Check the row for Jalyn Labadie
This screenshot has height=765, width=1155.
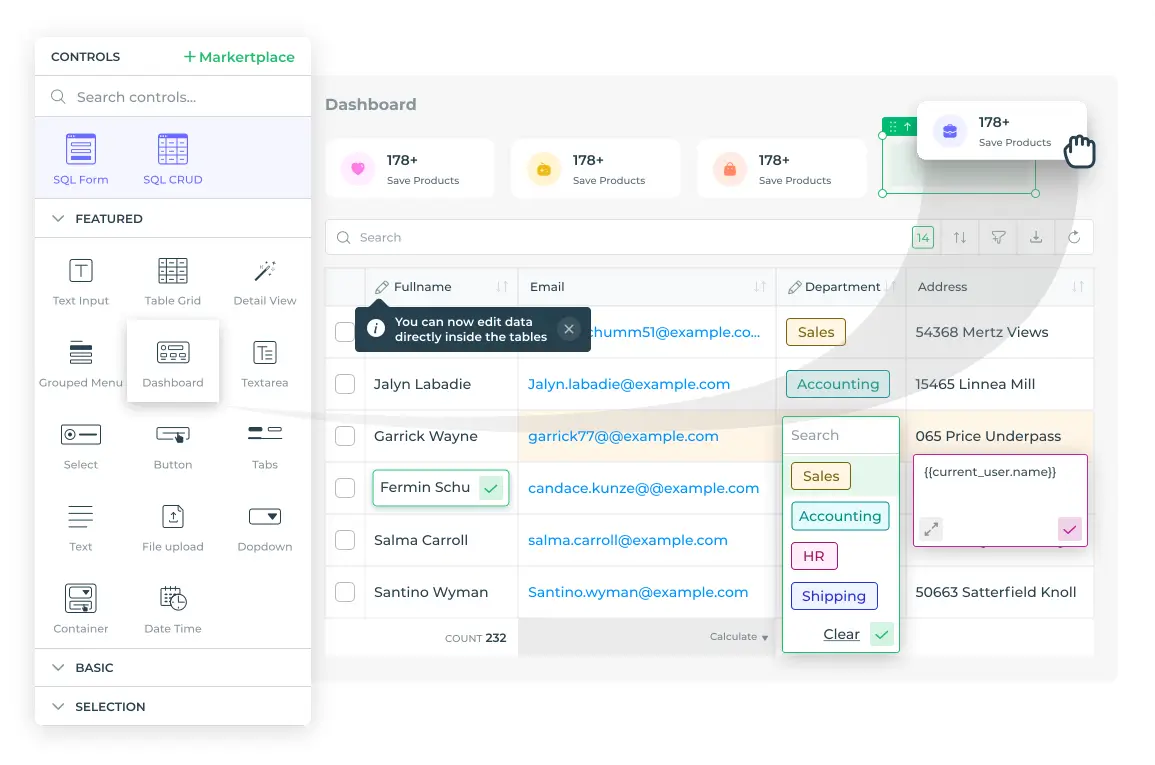click(x=345, y=384)
